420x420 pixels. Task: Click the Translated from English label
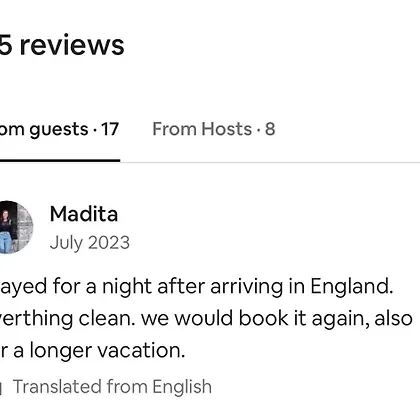click(112, 387)
